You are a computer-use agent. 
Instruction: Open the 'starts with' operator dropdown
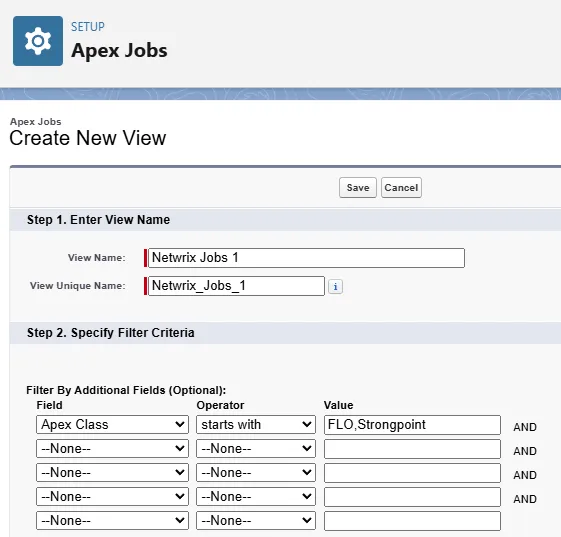(256, 425)
